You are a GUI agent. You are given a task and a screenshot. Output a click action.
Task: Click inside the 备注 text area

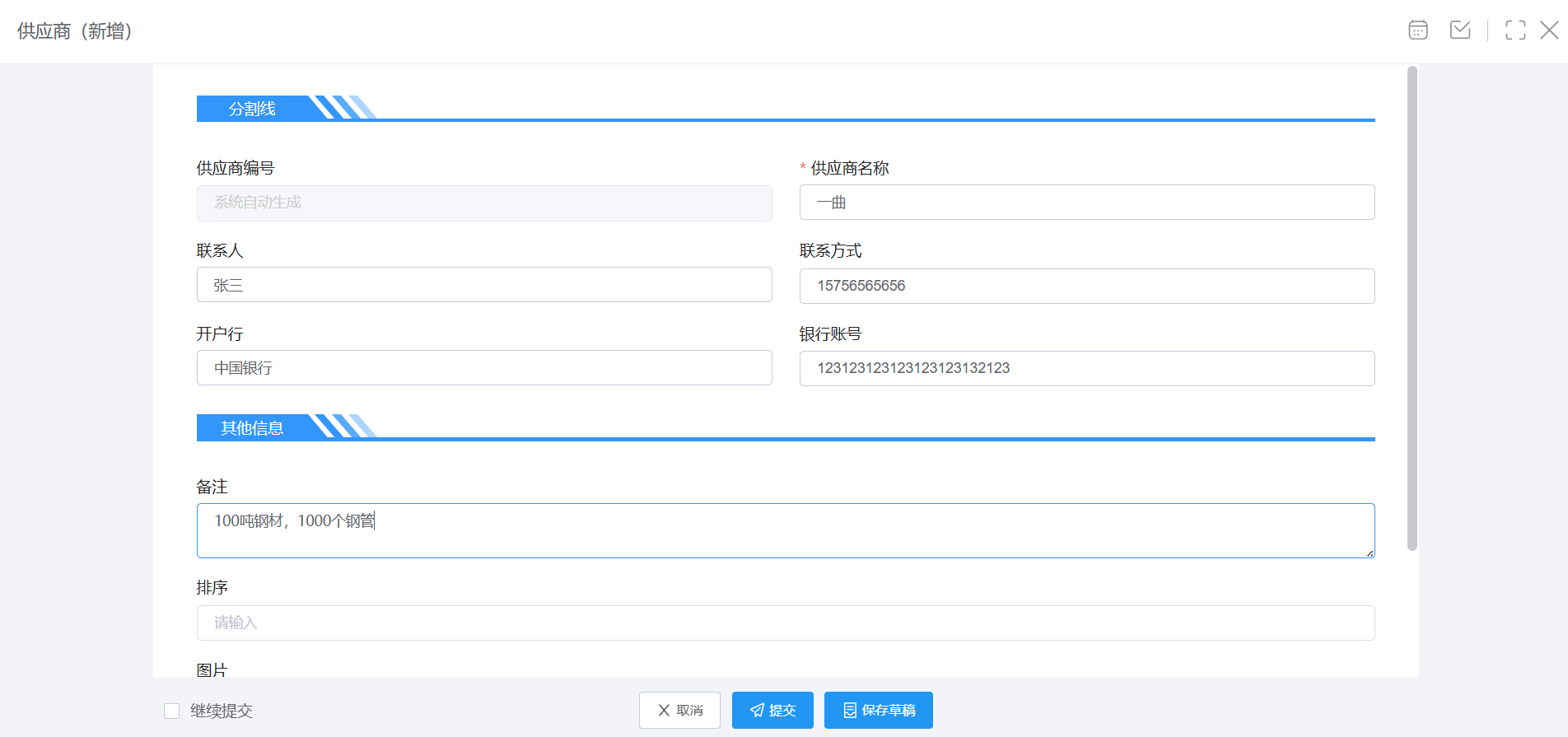coord(785,531)
